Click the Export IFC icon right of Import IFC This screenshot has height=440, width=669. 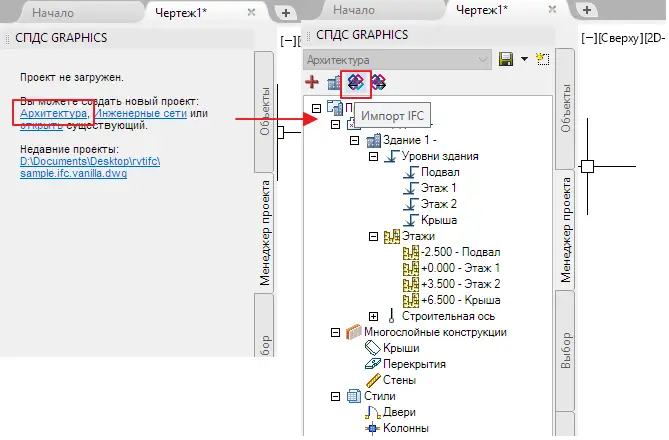coord(378,82)
